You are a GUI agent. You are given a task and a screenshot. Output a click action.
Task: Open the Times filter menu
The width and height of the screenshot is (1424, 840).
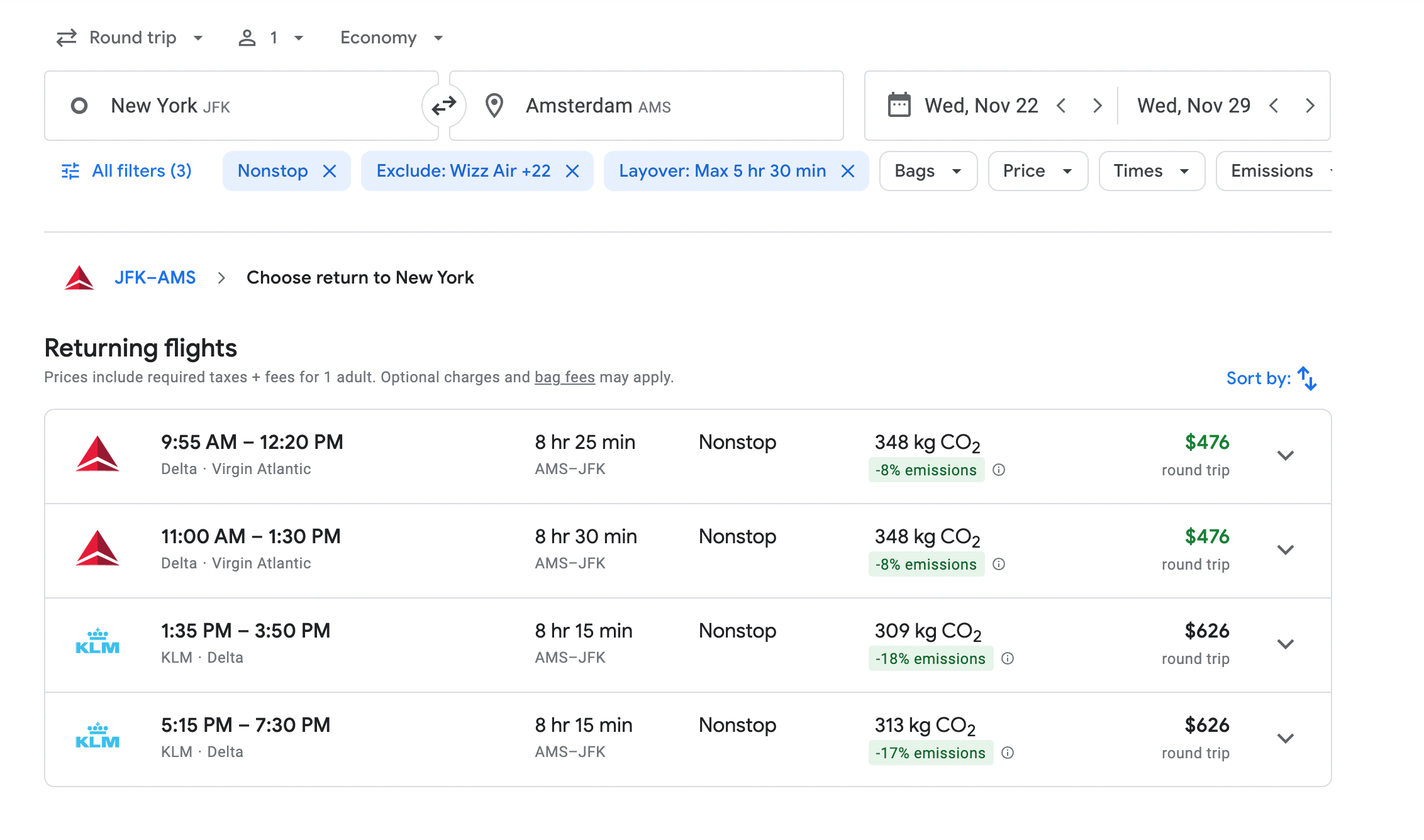1151,171
